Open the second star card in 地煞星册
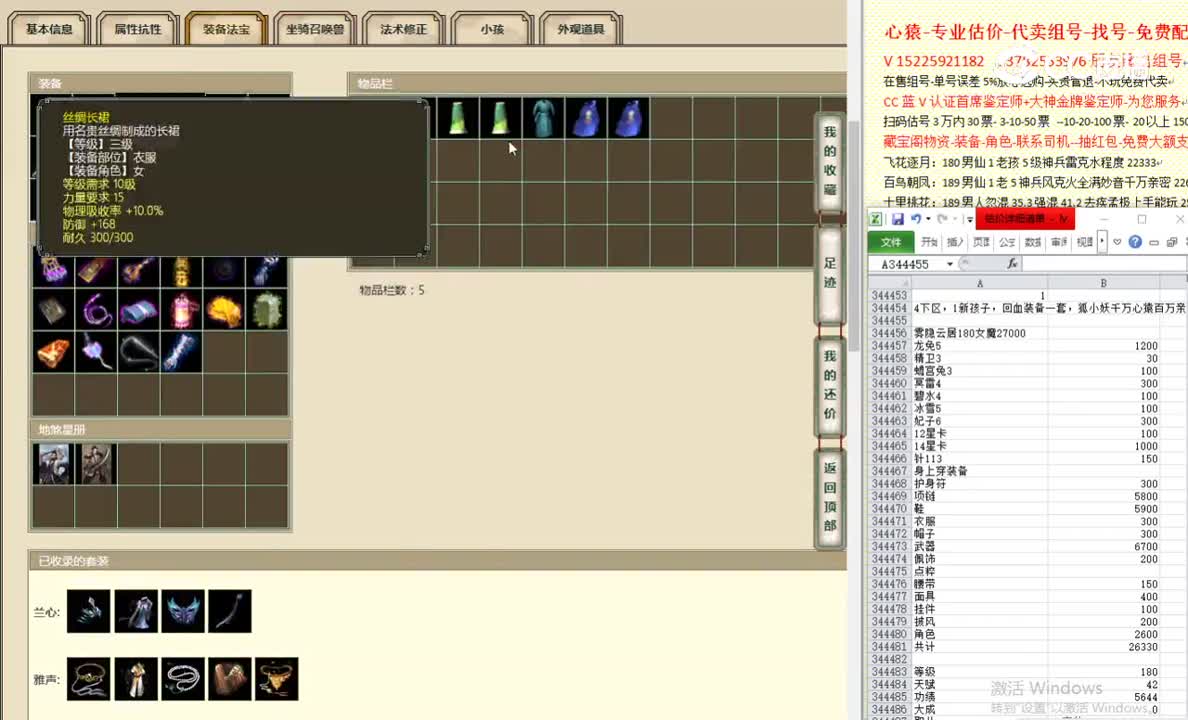This screenshot has height=720, width=1188. [x=96, y=464]
